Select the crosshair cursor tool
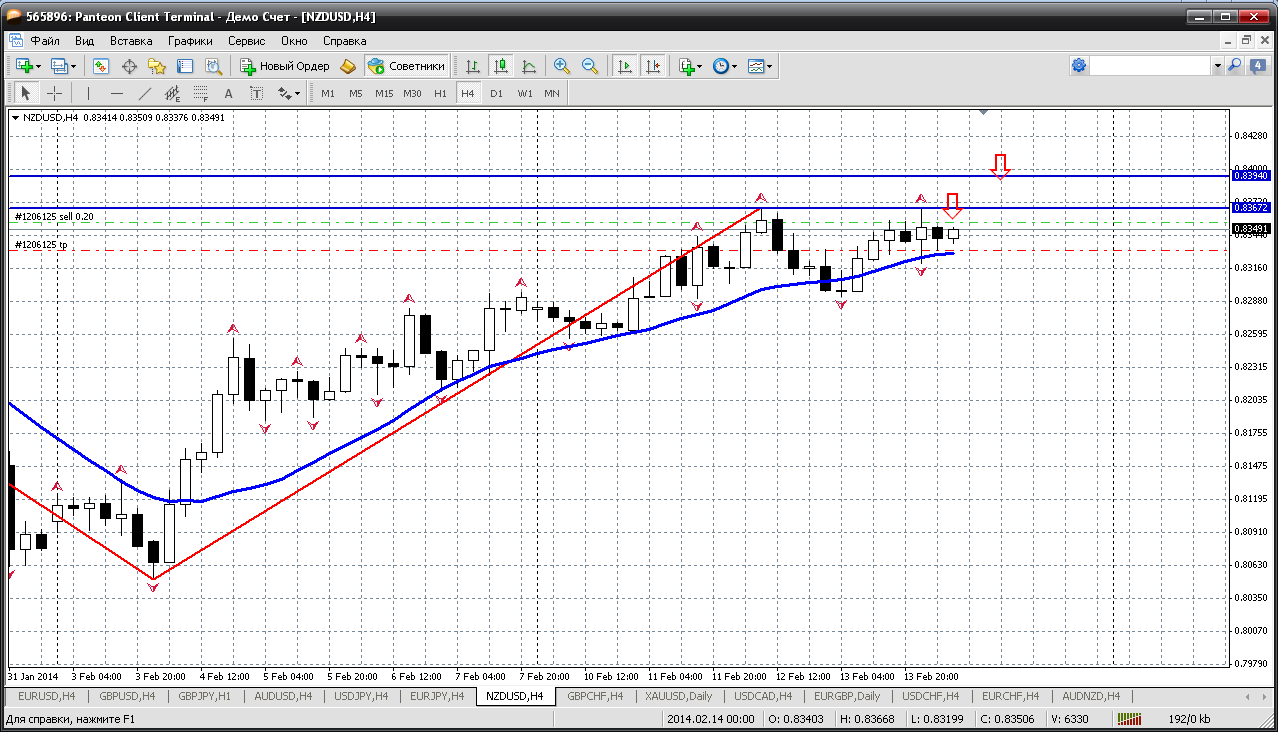1278x732 pixels. [x=54, y=93]
